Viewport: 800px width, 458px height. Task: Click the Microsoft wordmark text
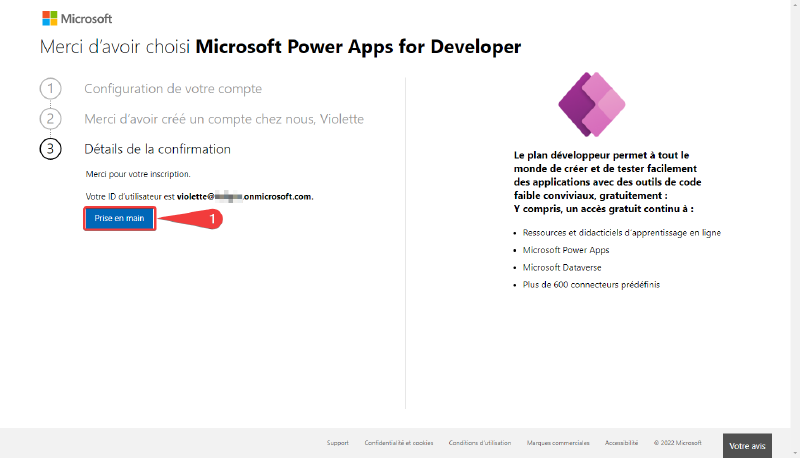click(86, 19)
